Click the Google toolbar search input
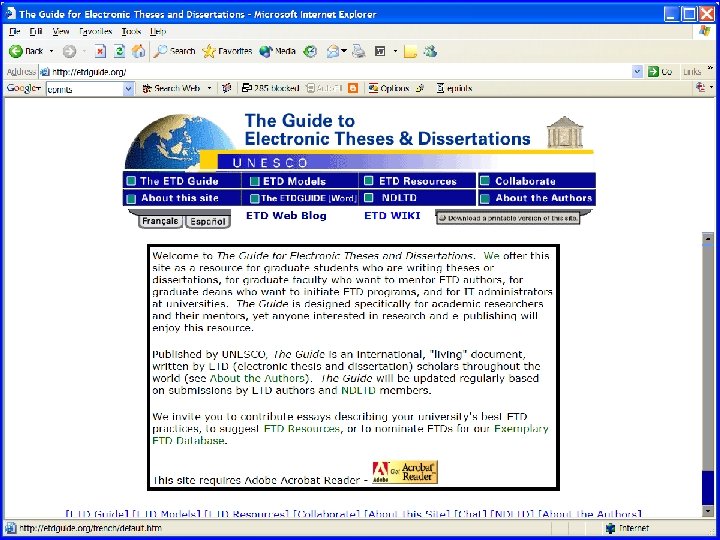 point(85,89)
